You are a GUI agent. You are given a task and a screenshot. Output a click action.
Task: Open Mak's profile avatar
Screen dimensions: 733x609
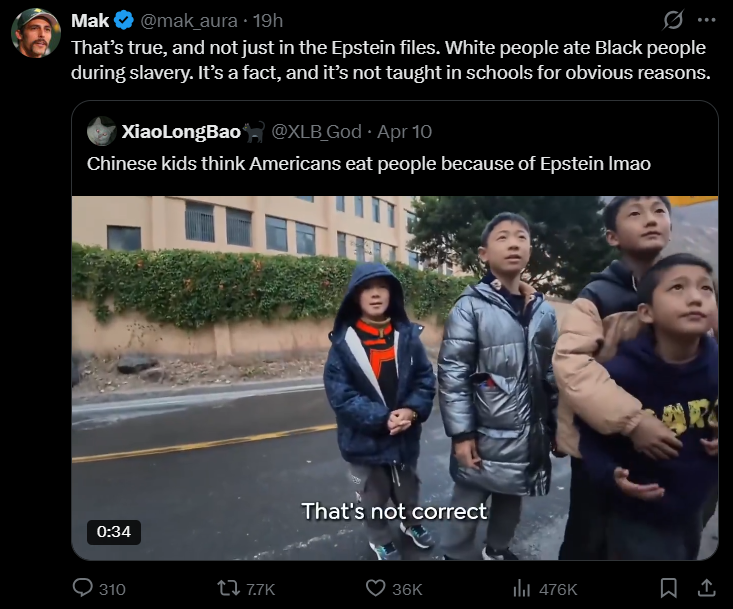pos(36,33)
